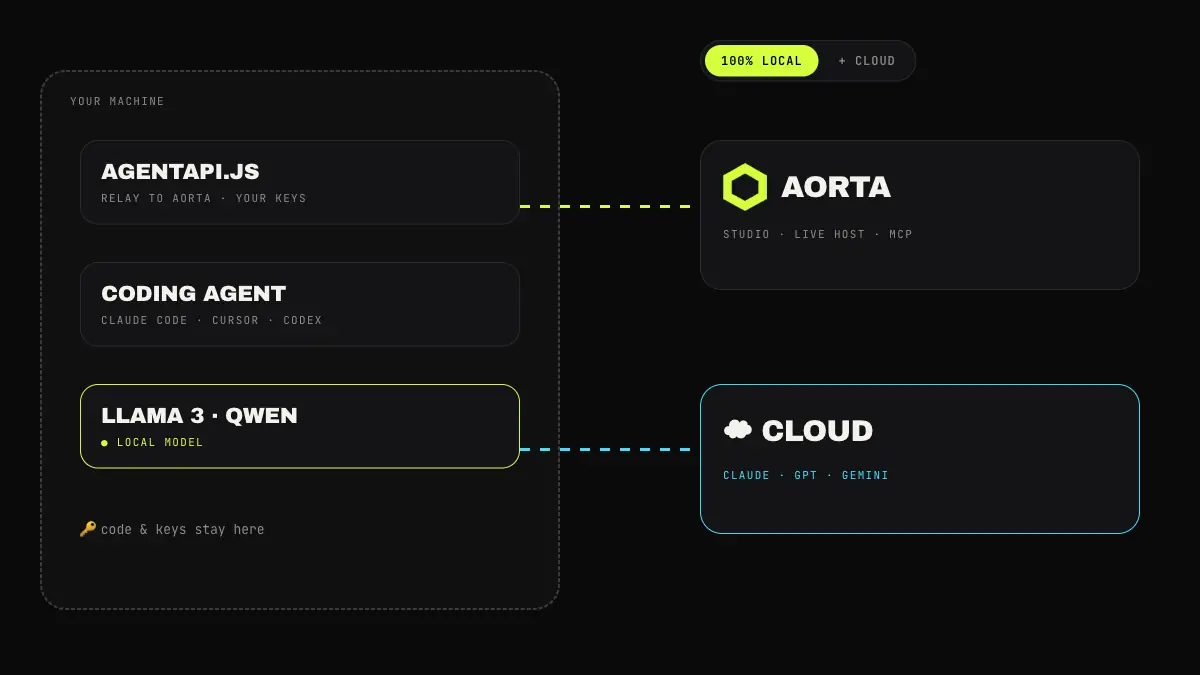
Task: Click the green dot beside LOCAL MODEL
Action: [x=104, y=443]
